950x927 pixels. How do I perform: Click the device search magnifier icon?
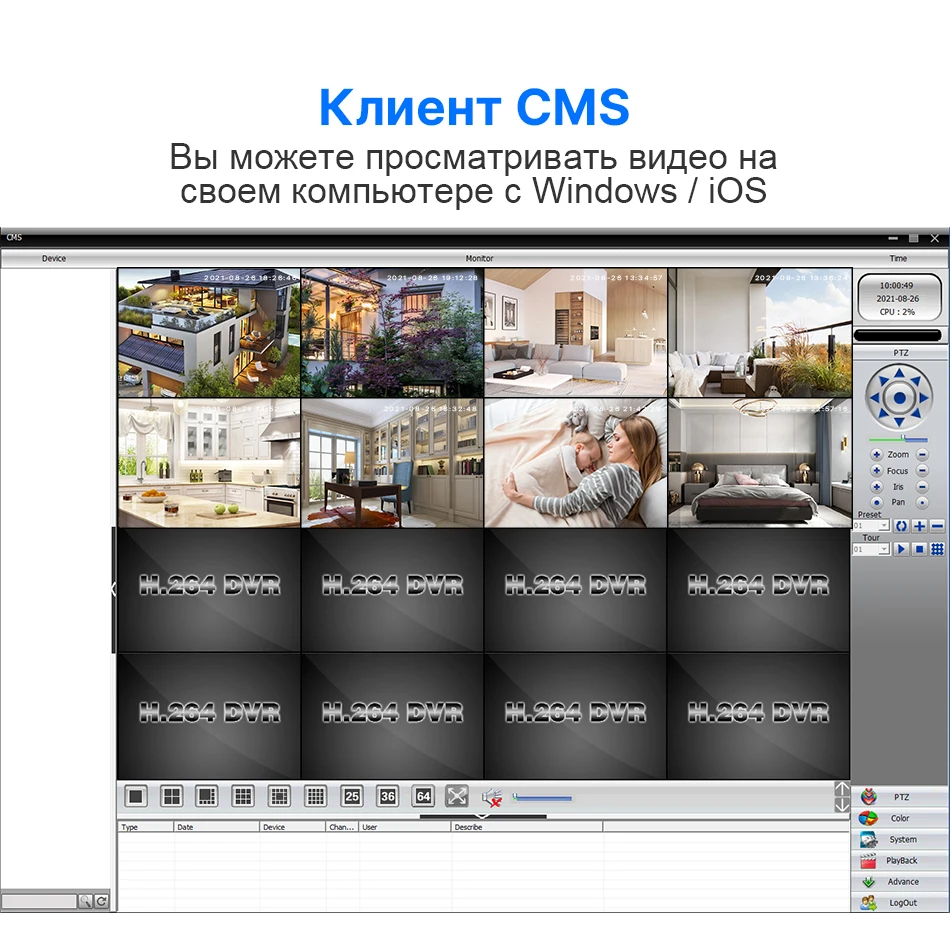(85, 901)
